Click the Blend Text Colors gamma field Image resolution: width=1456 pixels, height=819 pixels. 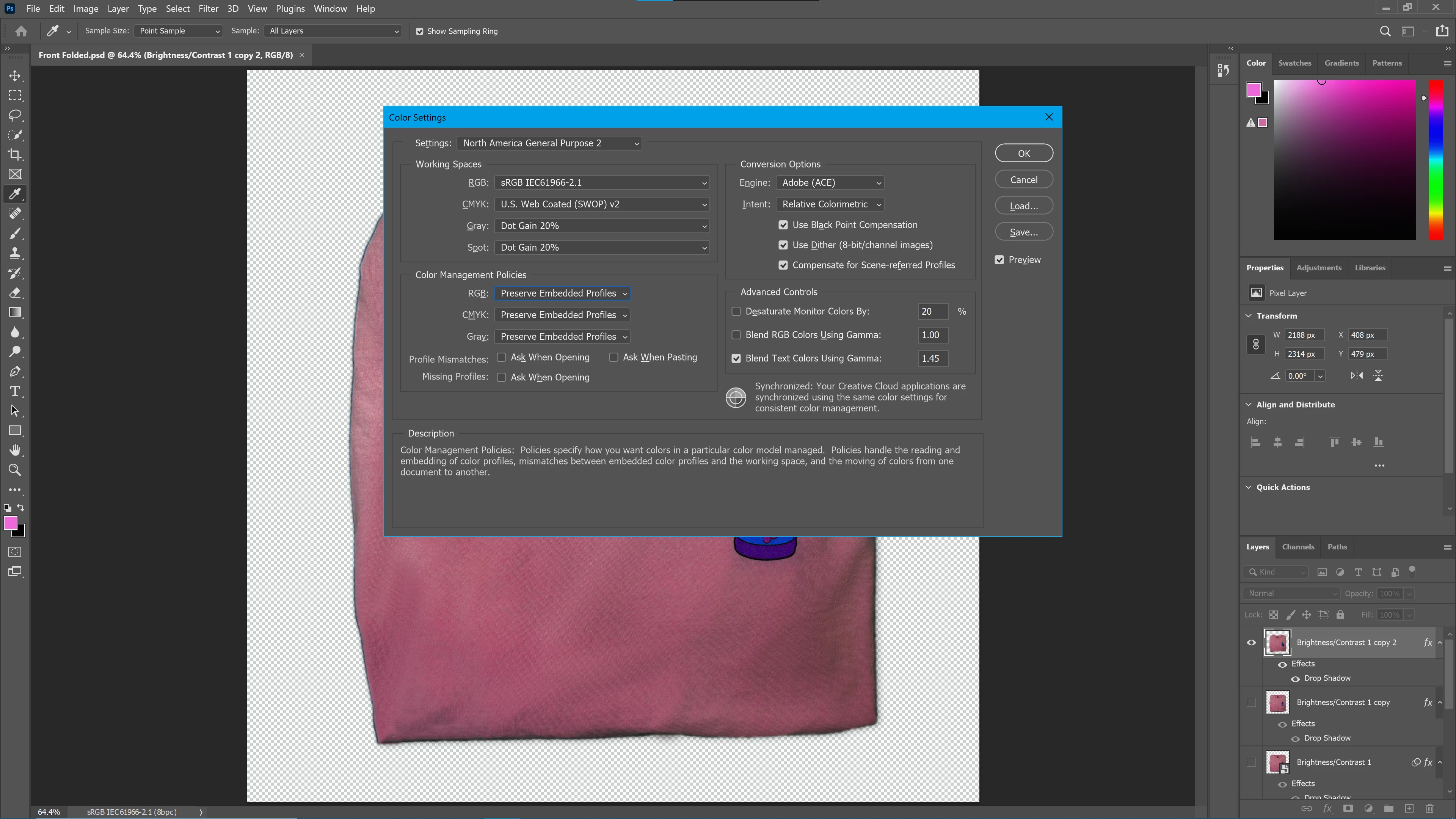(932, 358)
